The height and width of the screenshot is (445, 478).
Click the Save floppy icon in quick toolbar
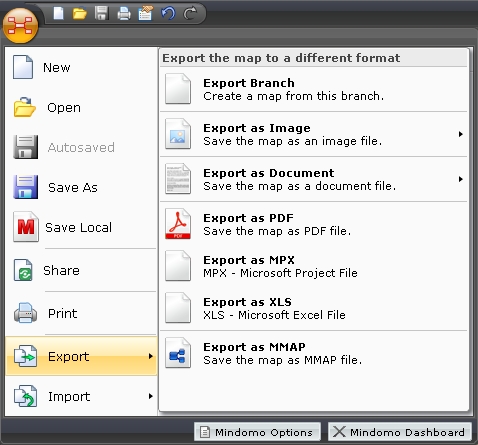point(101,13)
